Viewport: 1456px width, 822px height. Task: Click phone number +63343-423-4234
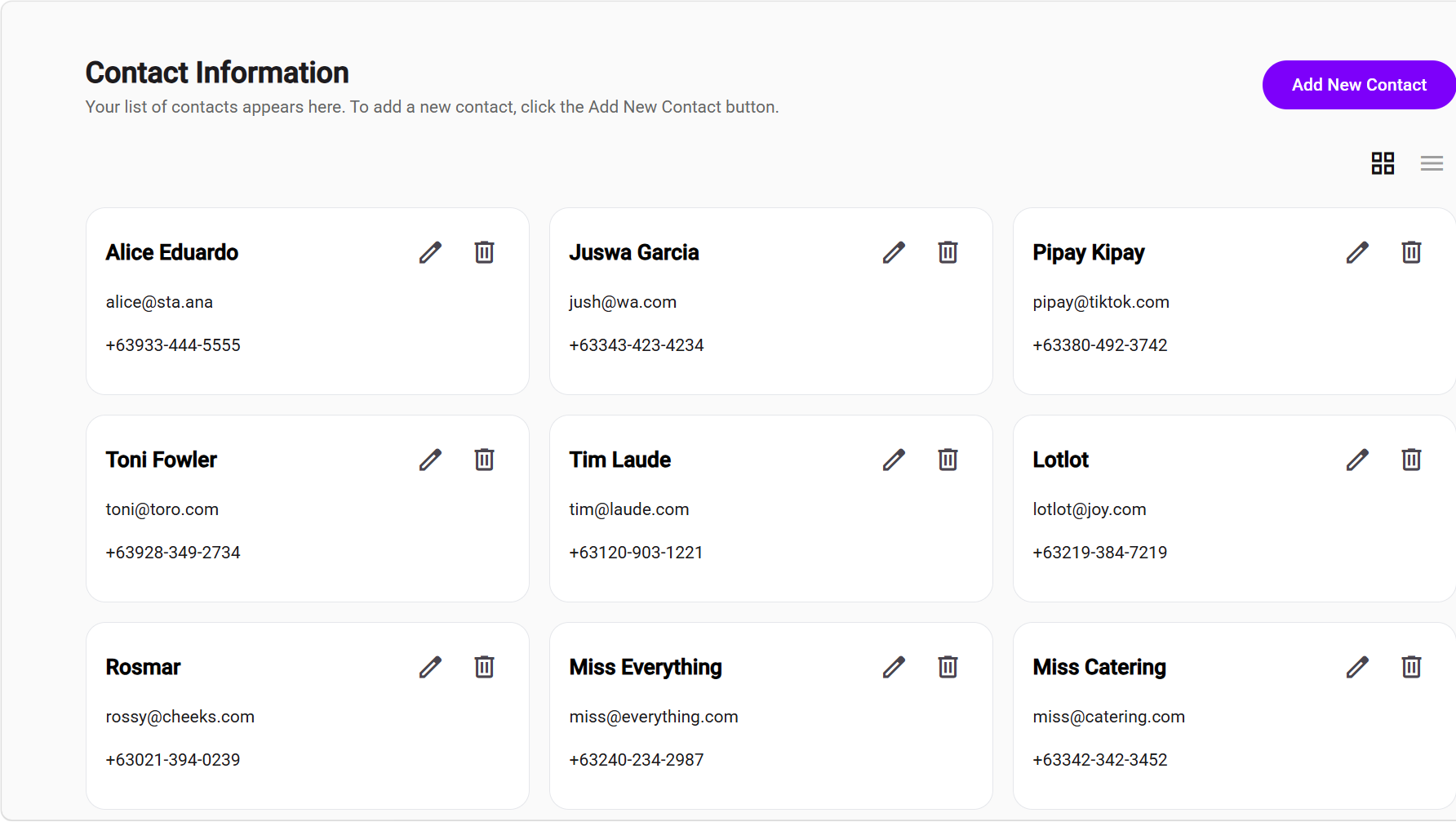click(x=637, y=345)
